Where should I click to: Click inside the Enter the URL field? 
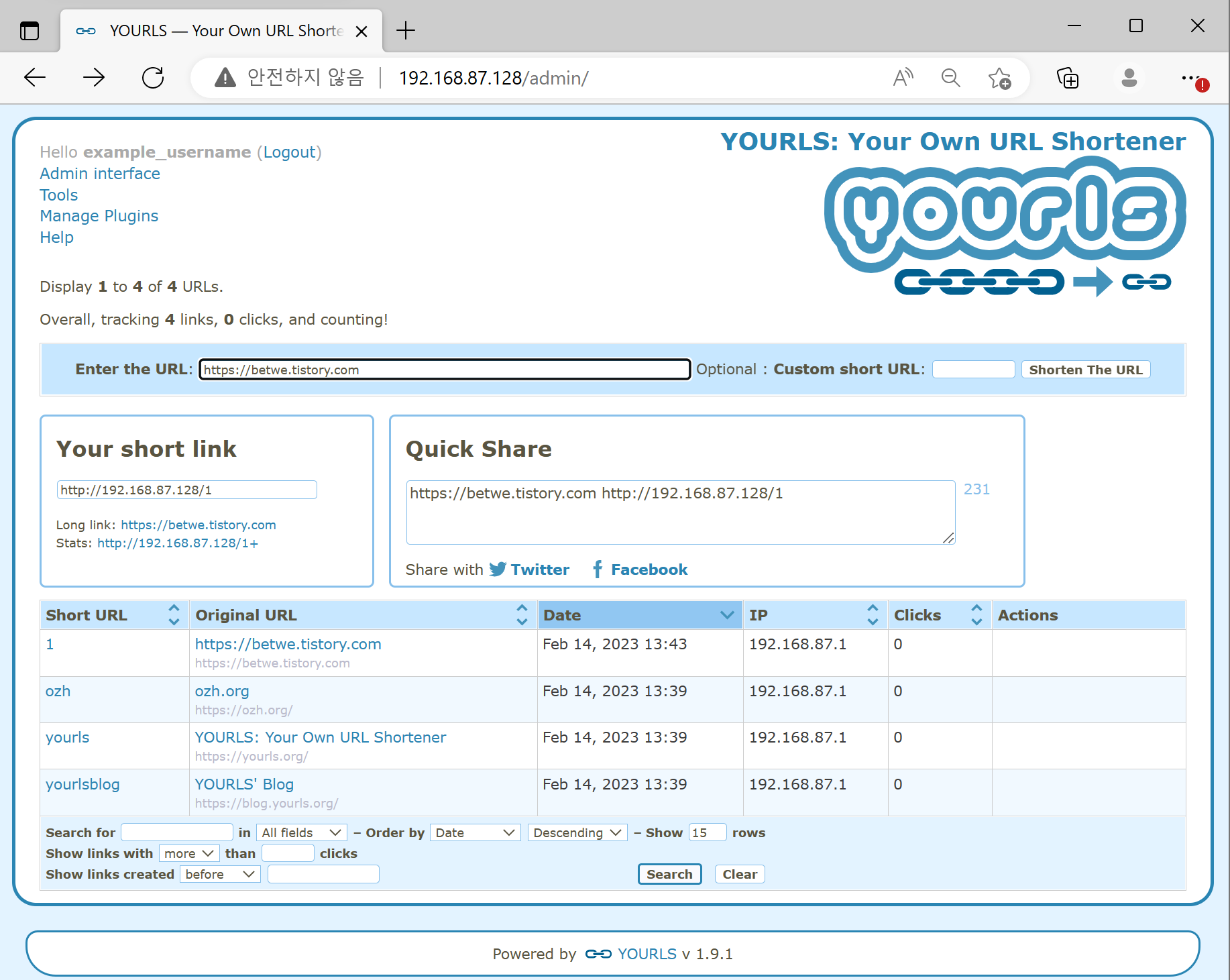pyautogui.click(x=444, y=369)
